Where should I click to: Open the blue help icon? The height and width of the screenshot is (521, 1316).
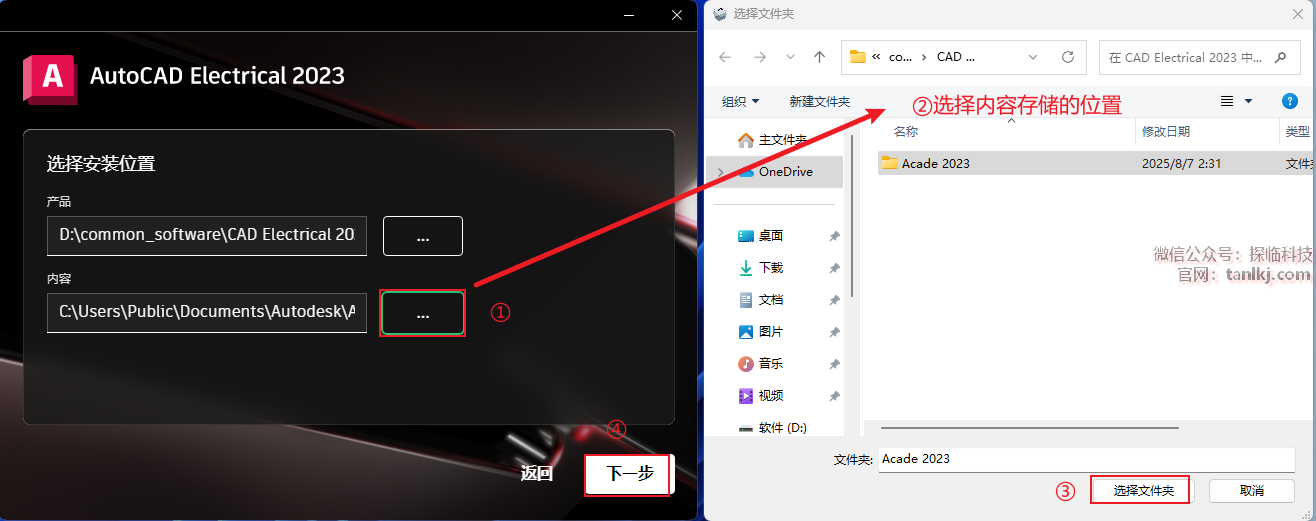point(1290,101)
